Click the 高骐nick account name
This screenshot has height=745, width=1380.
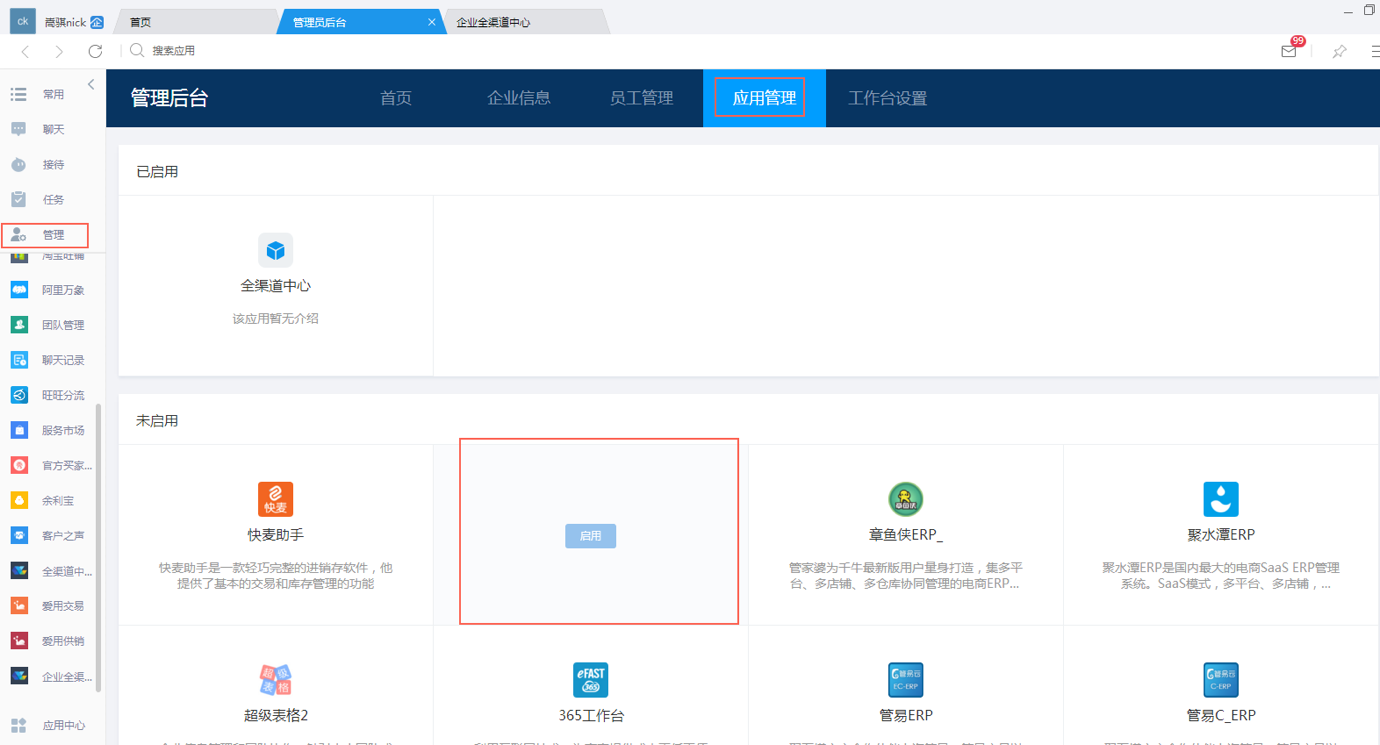click(x=66, y=22)
